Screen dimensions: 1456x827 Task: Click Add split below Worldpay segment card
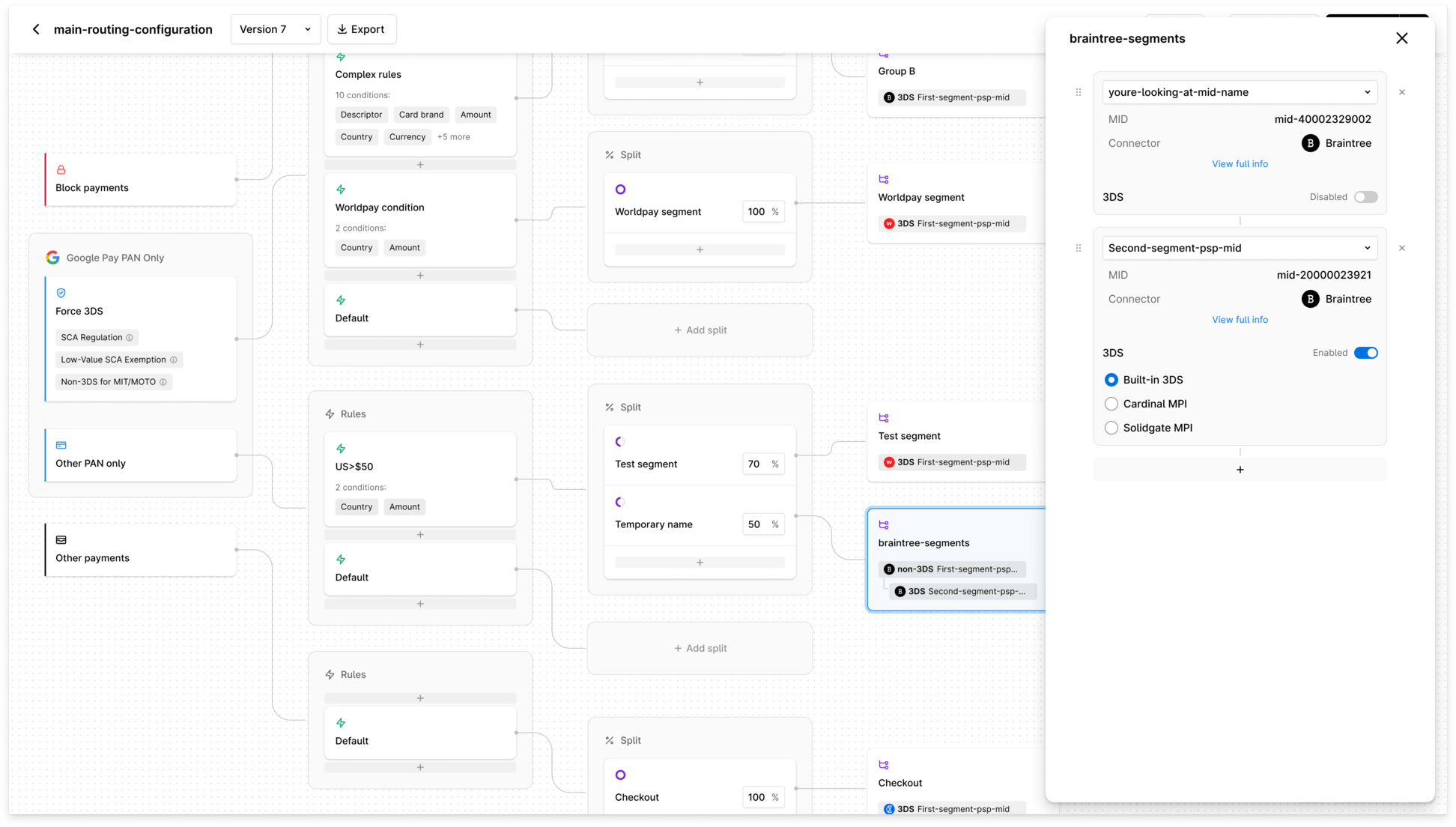[700, 330]
